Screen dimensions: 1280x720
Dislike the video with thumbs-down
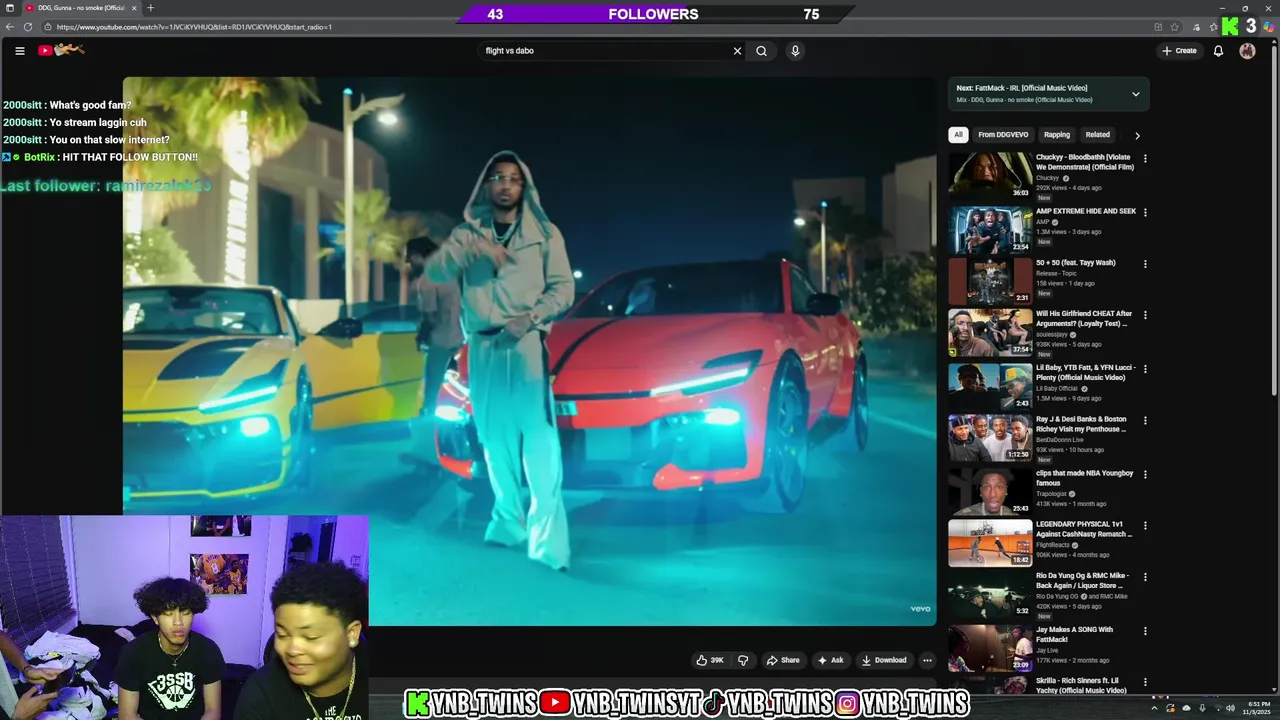click(x=742, y=660)
